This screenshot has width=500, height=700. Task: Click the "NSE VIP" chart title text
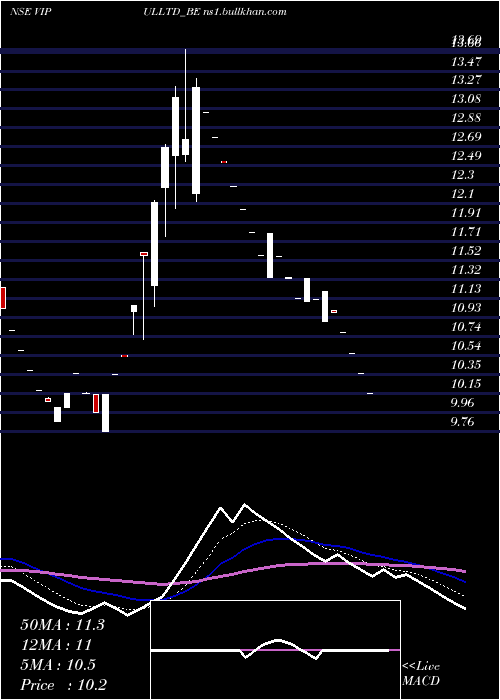30,12
